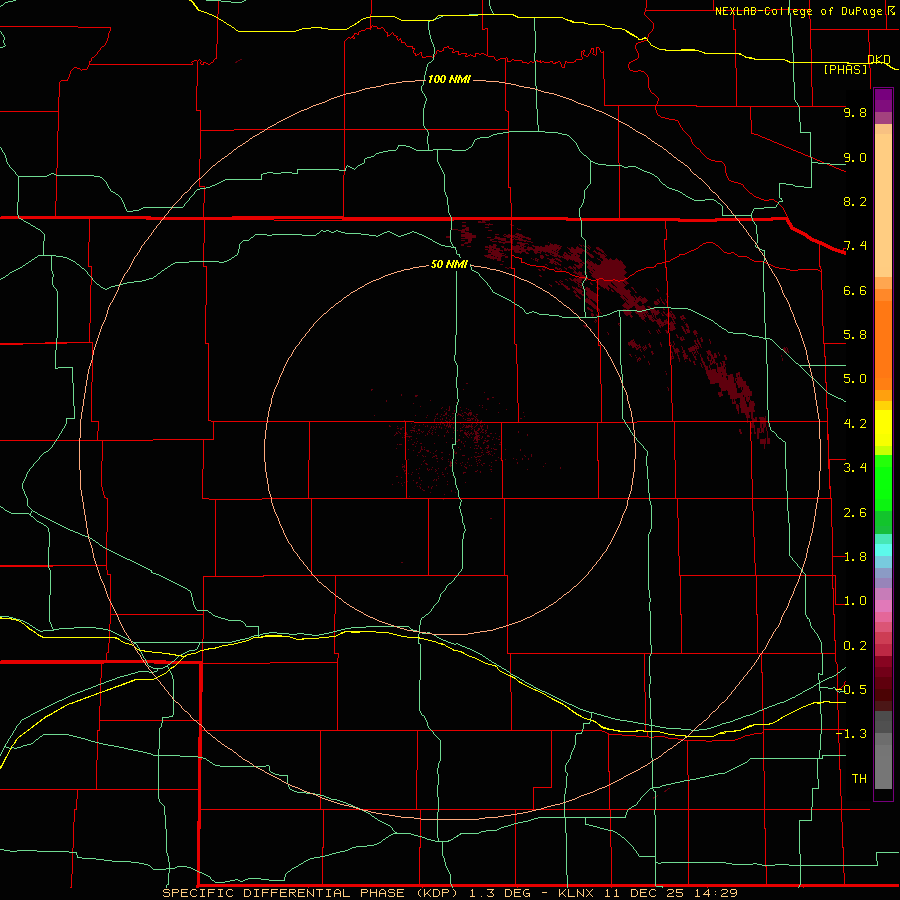Click the elongated echo band southeast of the core
The height and width of the screenshot is (900, 900).
pos(735,390)
